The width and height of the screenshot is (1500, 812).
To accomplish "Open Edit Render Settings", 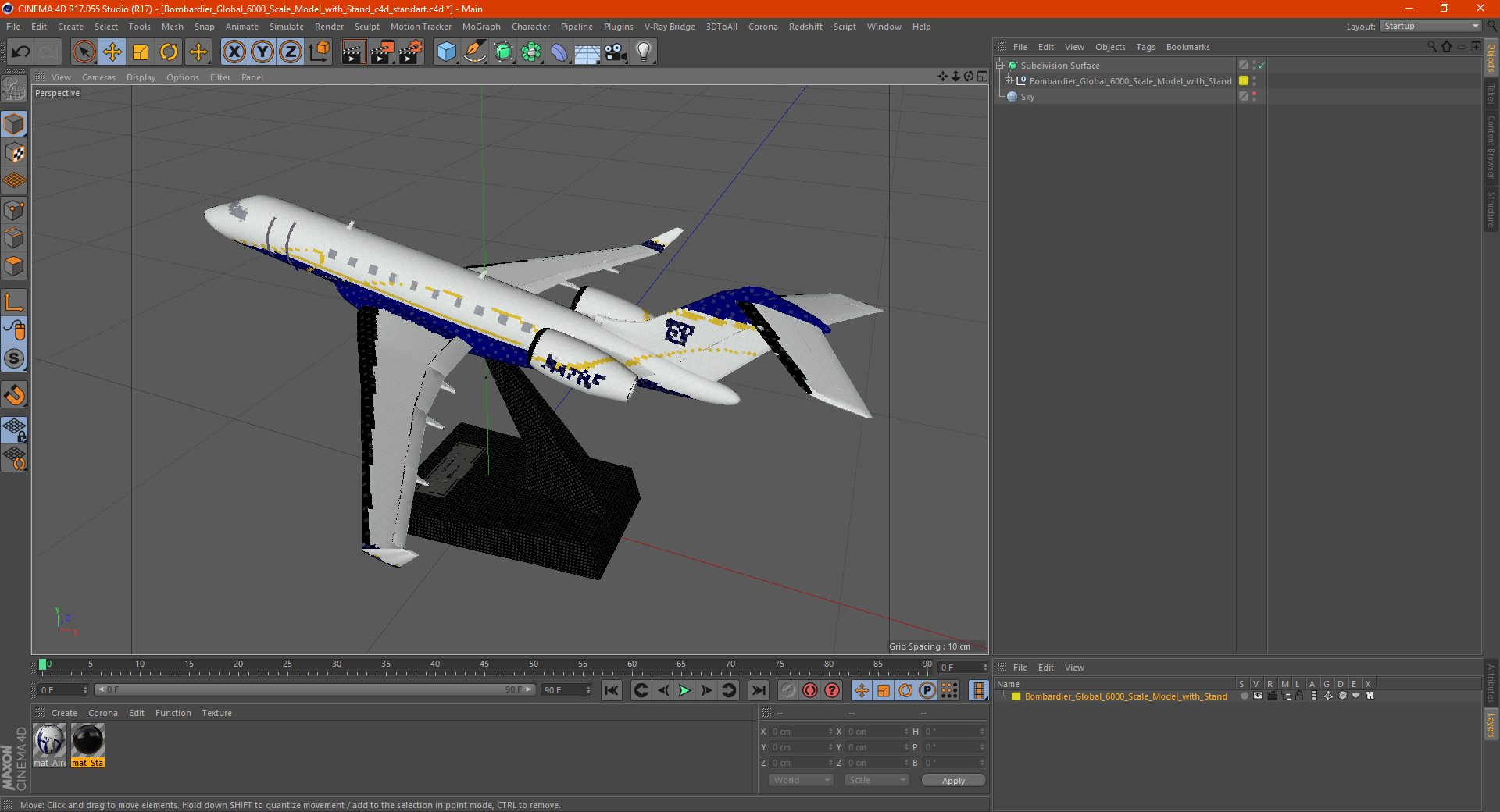I will pos(411,52).
